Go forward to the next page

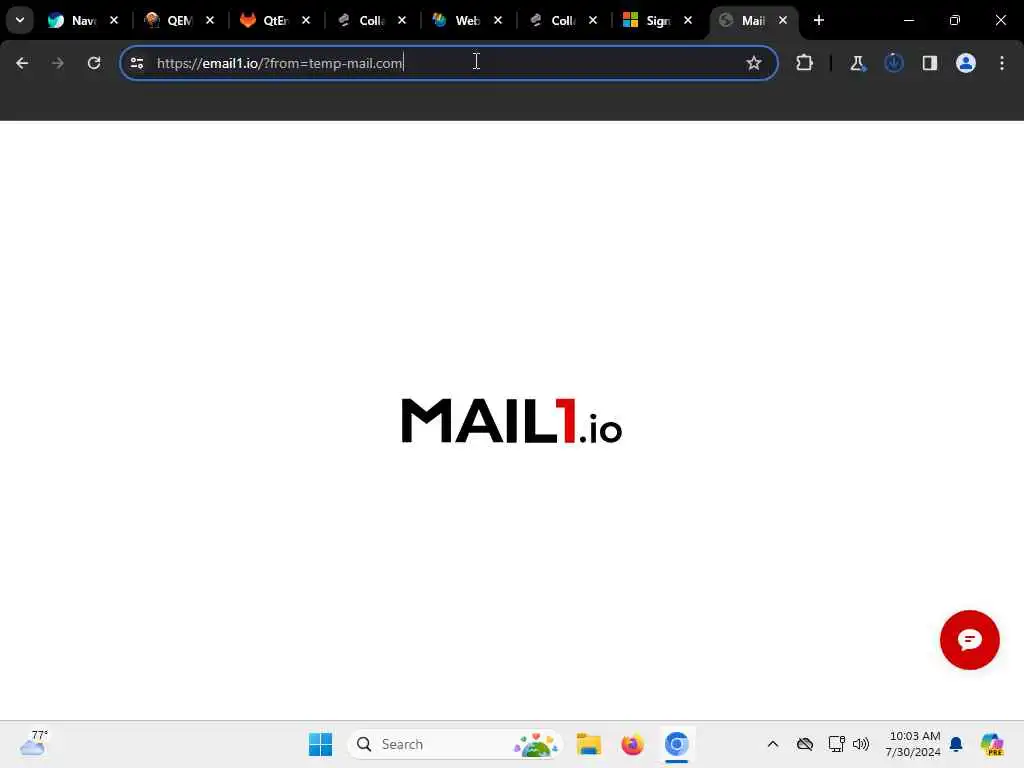(57, 63)
